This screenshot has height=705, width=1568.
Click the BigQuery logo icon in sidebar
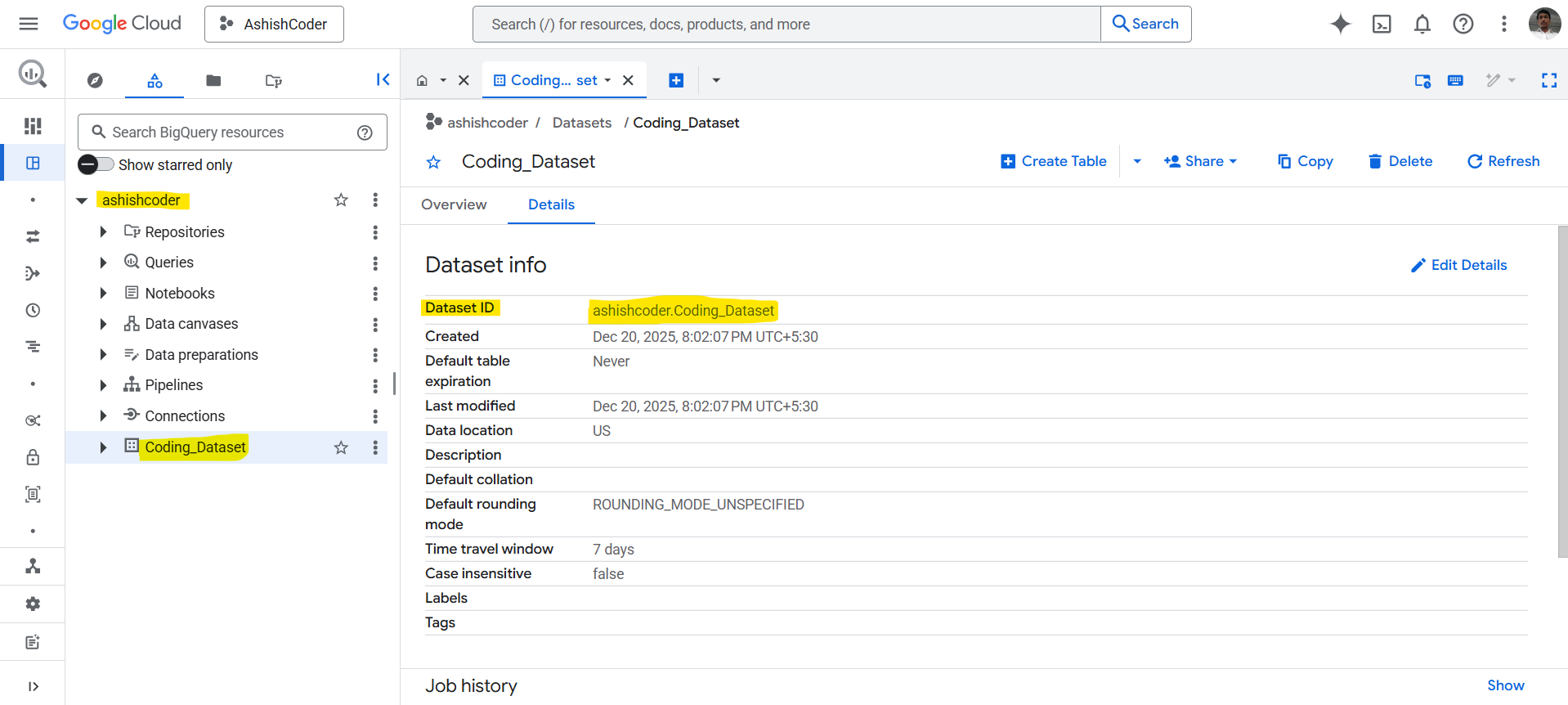[x=33, y=74]
